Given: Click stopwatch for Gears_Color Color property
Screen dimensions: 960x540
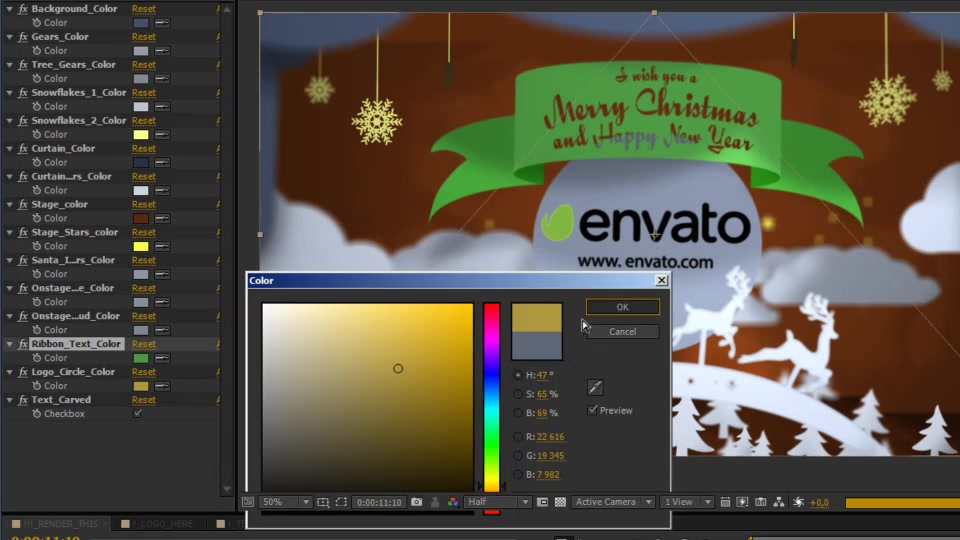Looking at the screenshot, I should click(x=37, y=51).
